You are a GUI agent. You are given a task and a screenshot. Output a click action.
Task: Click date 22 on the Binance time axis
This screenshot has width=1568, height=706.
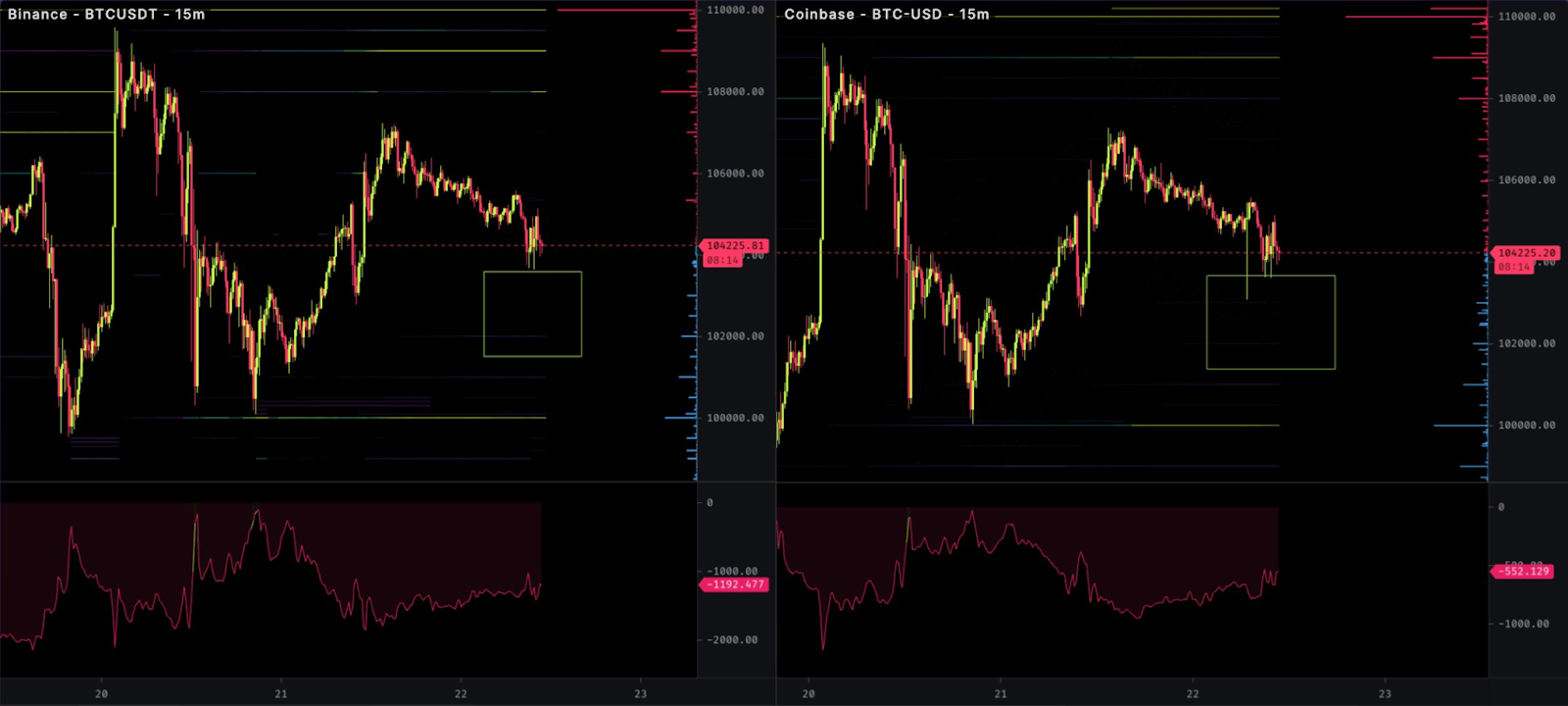click(461, 694)
